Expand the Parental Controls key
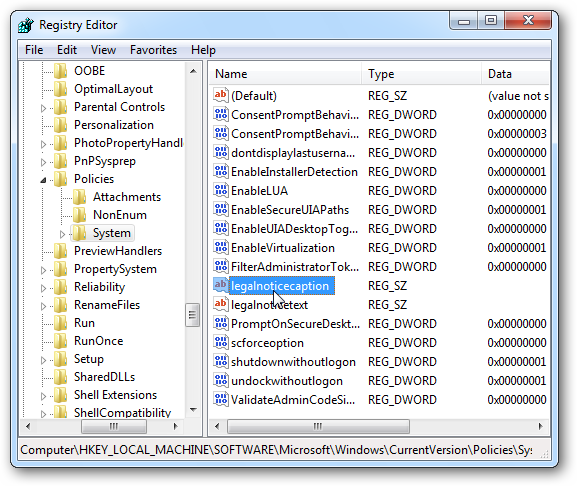577x486 pixels. point(43,108)
